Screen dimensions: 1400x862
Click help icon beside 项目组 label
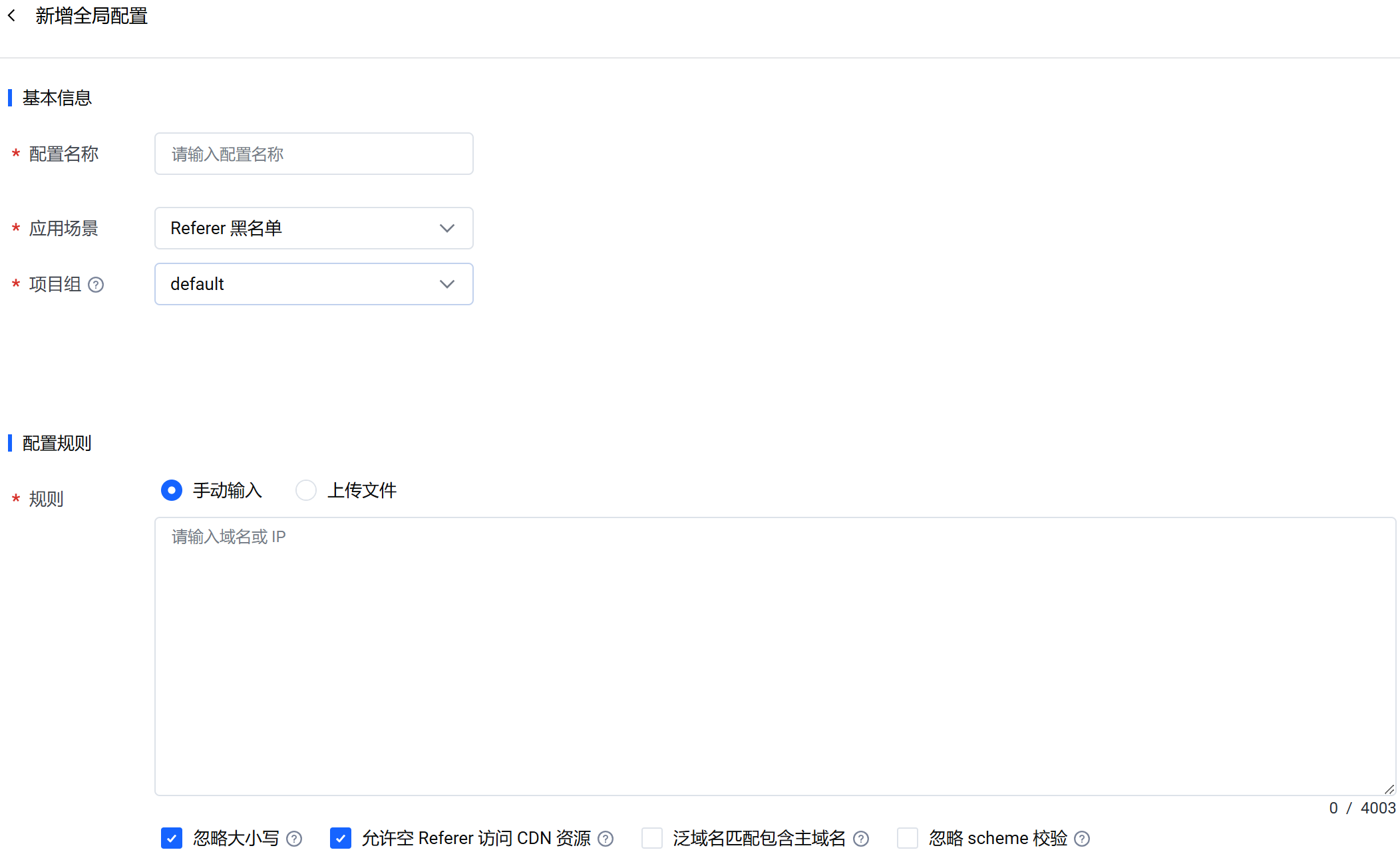tap(96, 285)
